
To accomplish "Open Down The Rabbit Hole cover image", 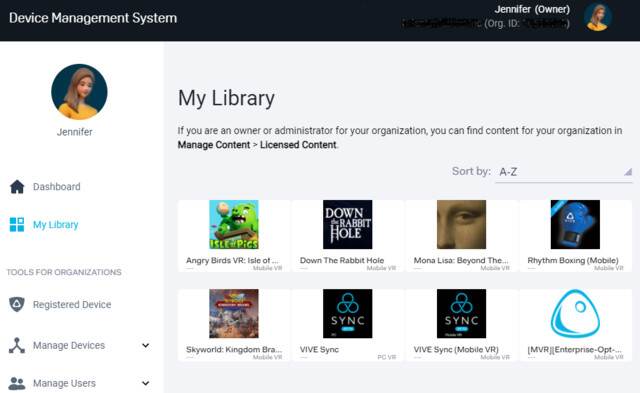I will 347,224.
